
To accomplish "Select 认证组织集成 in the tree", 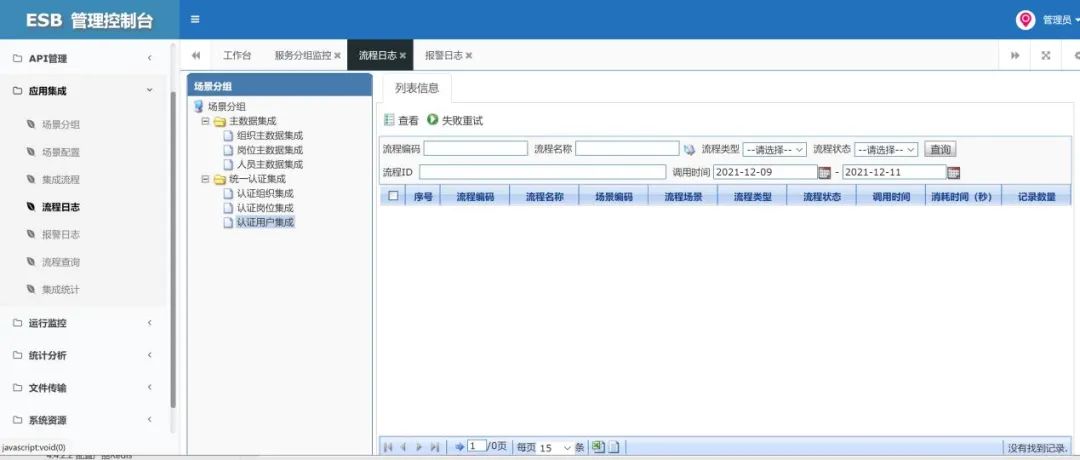I will point(265,194).
